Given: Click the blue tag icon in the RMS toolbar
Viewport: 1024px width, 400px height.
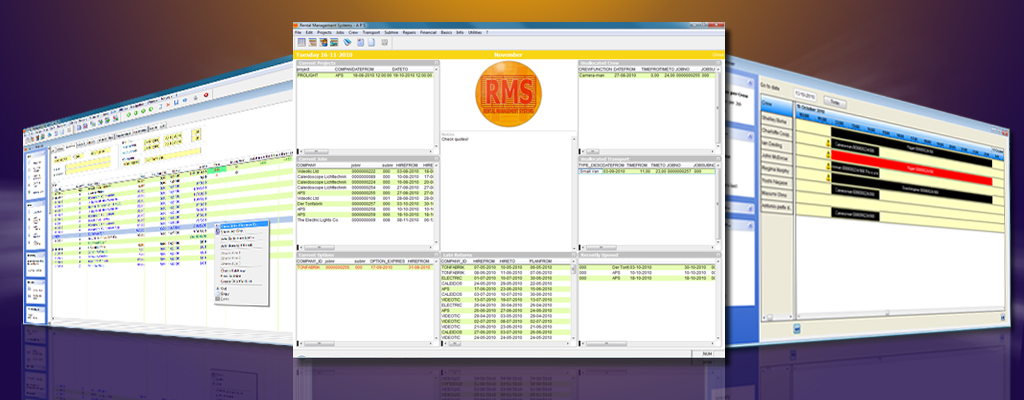Looking at the screenshot, I should (x=348, y=42).
